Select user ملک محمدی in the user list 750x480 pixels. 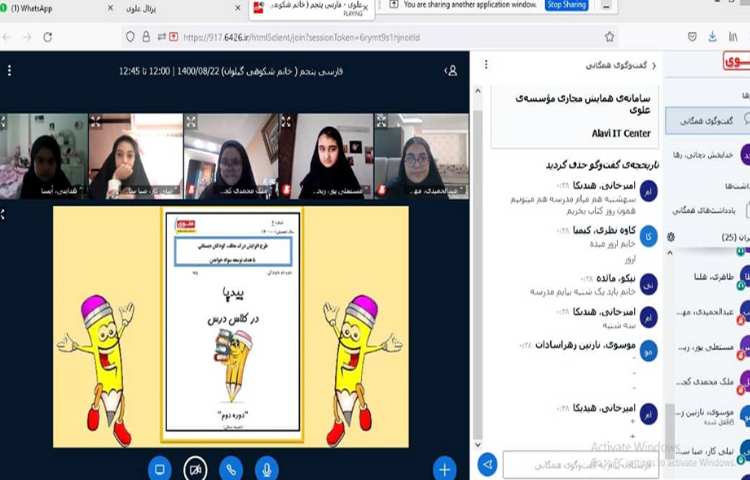pyautogui.click(x=713, y=382)
